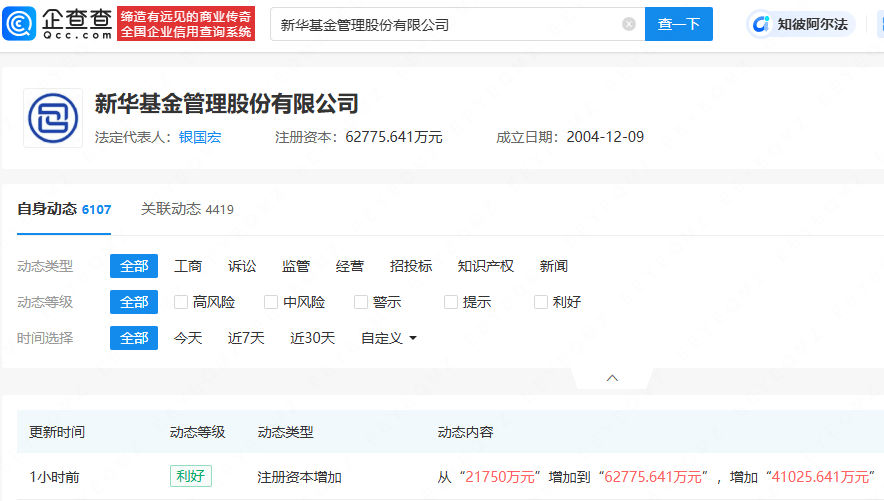Click the 动态类型 column header

[285, 432]
